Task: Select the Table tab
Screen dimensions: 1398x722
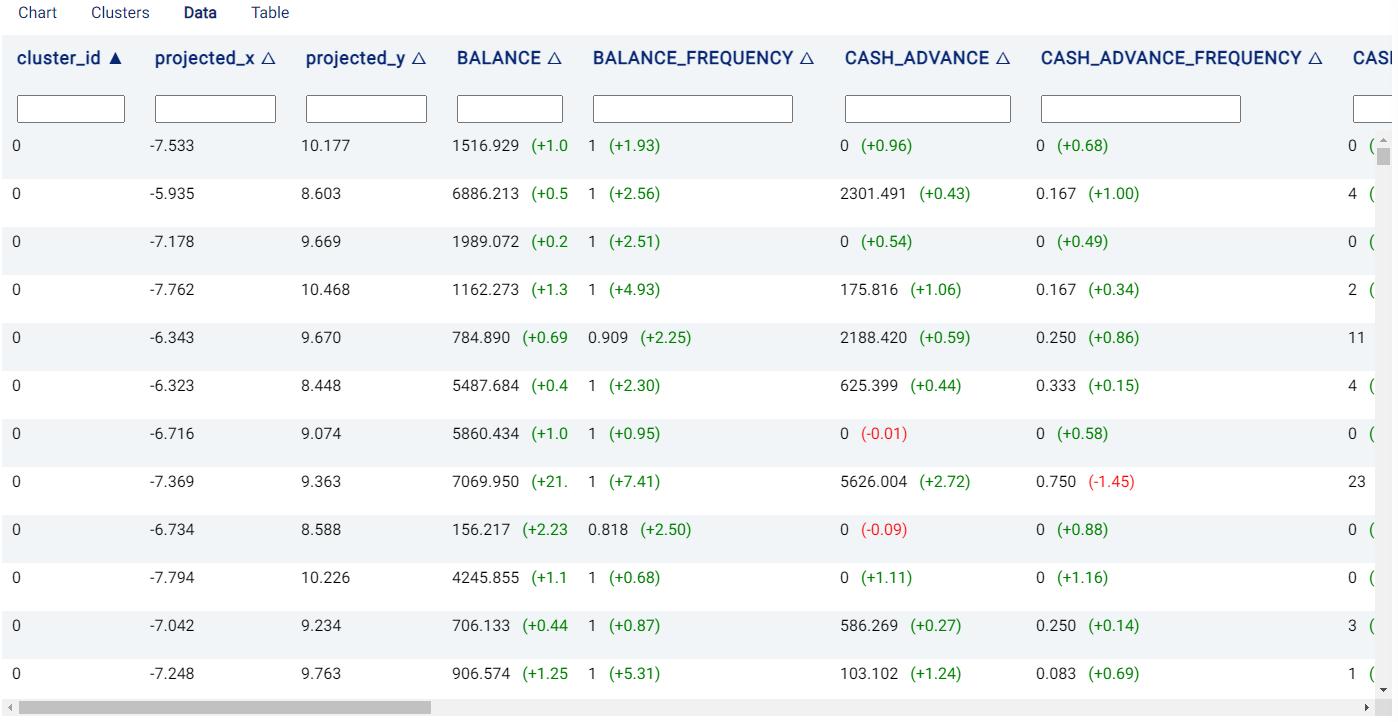Action: pyautogui.click(x=270, y=13)
